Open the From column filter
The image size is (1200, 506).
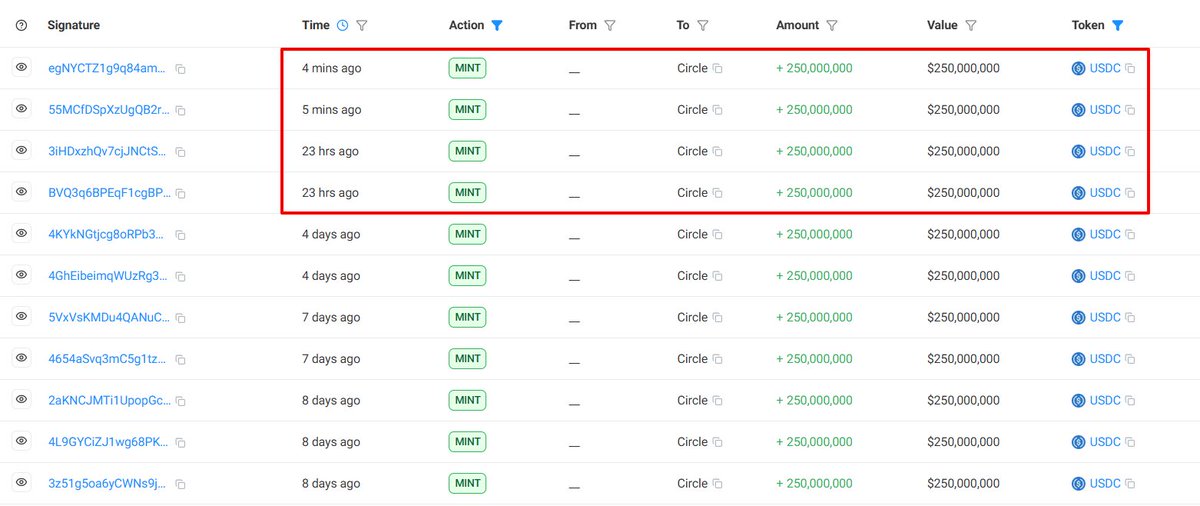610,25
